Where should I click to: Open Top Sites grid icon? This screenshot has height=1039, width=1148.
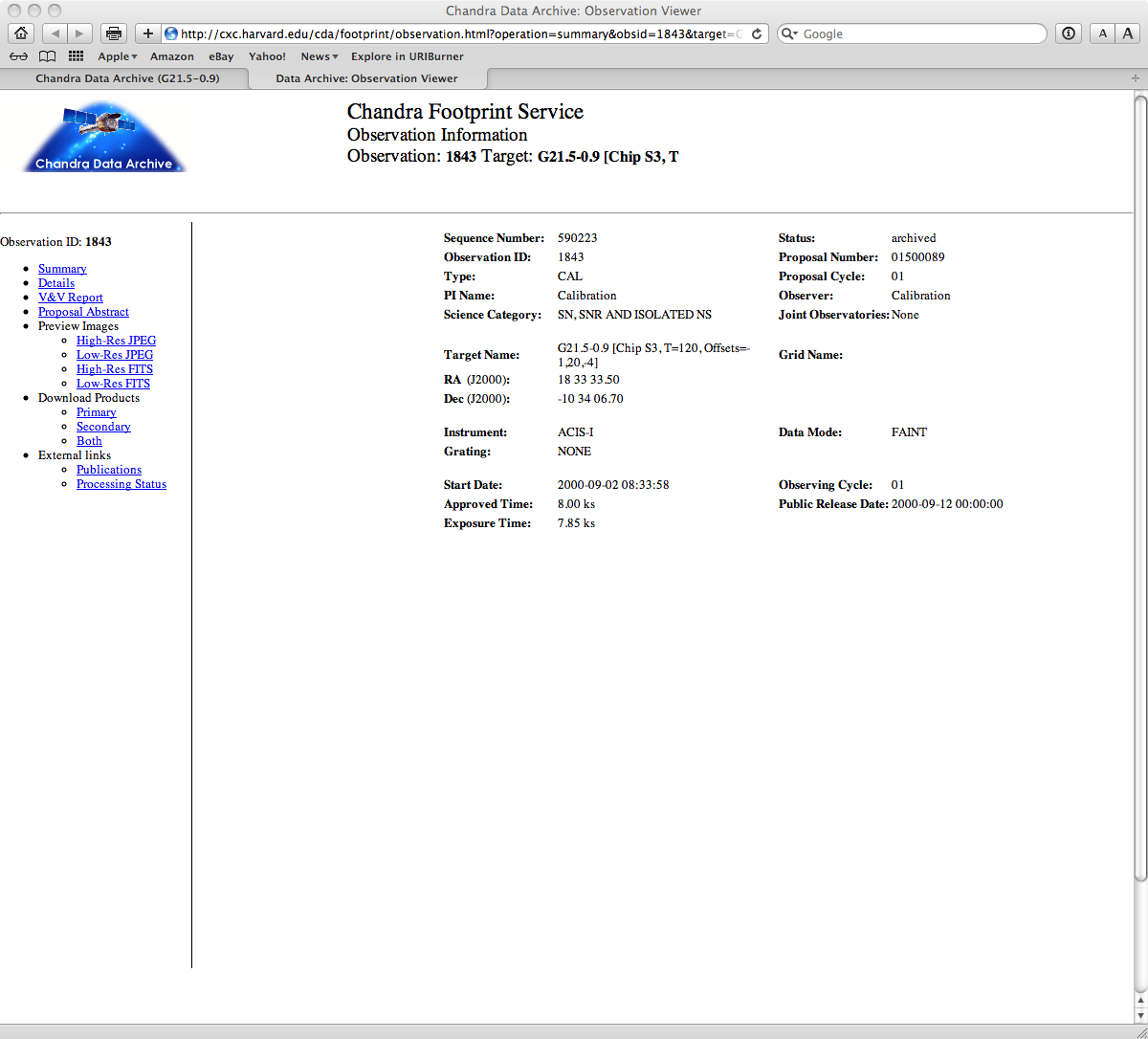(x=76, y=56)
